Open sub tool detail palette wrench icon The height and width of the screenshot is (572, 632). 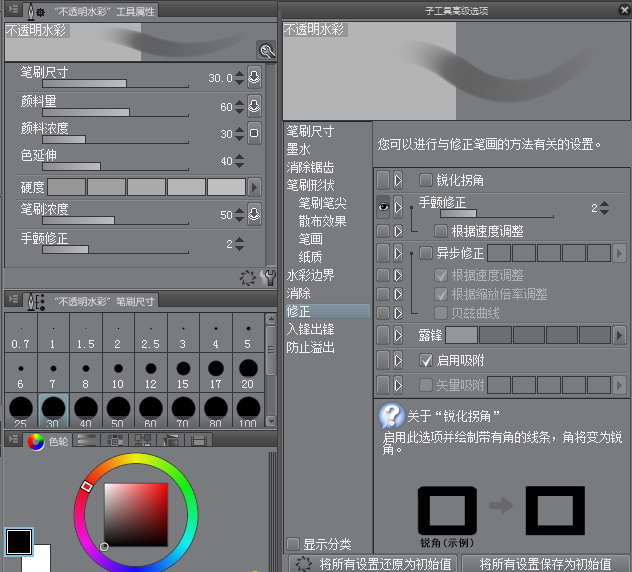tap(268, 278)
